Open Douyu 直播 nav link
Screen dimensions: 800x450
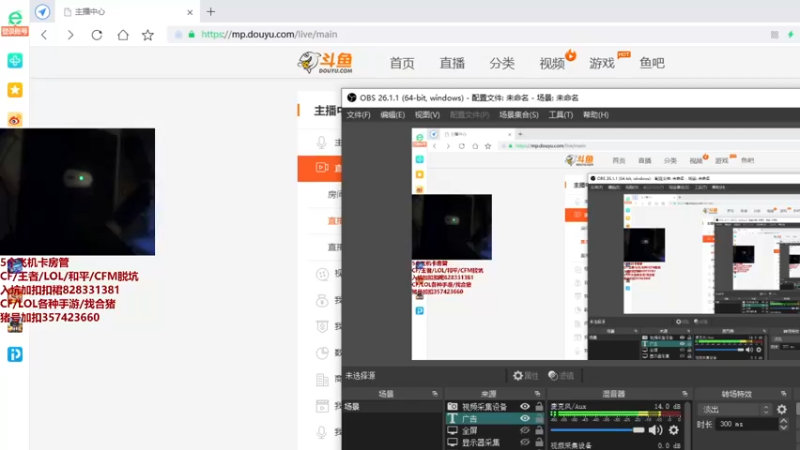(452, 63)
